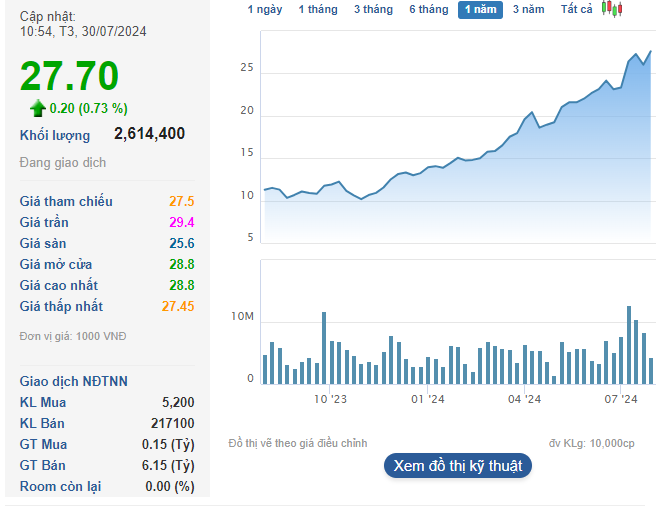This screenshot has height=507, width=656.
Task: Display "Tất cả" full history range
Action: point(576,9)
